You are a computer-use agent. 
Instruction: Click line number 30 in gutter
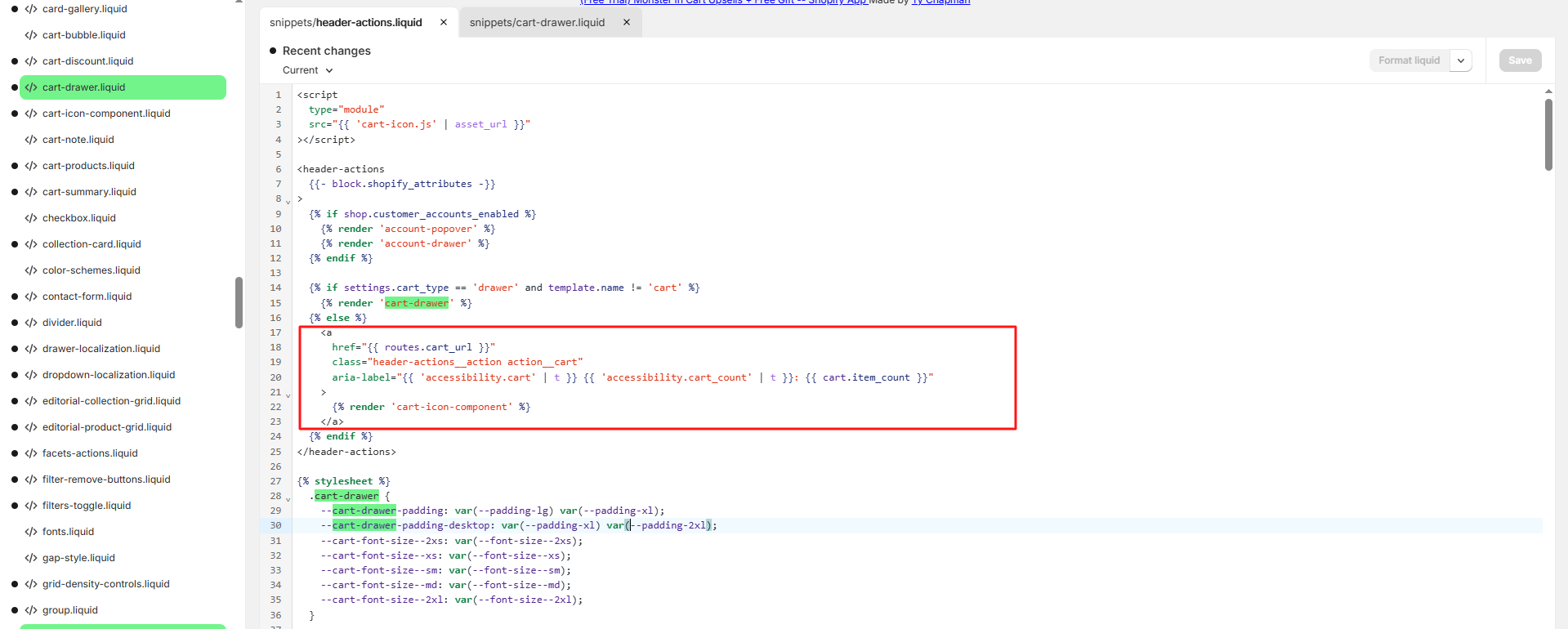(275, 526)
